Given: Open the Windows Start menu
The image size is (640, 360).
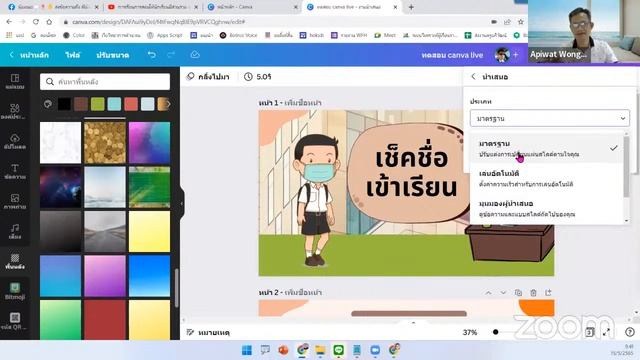Looking at the screenshot, I should pyautogui.click(x=247, y=350).
